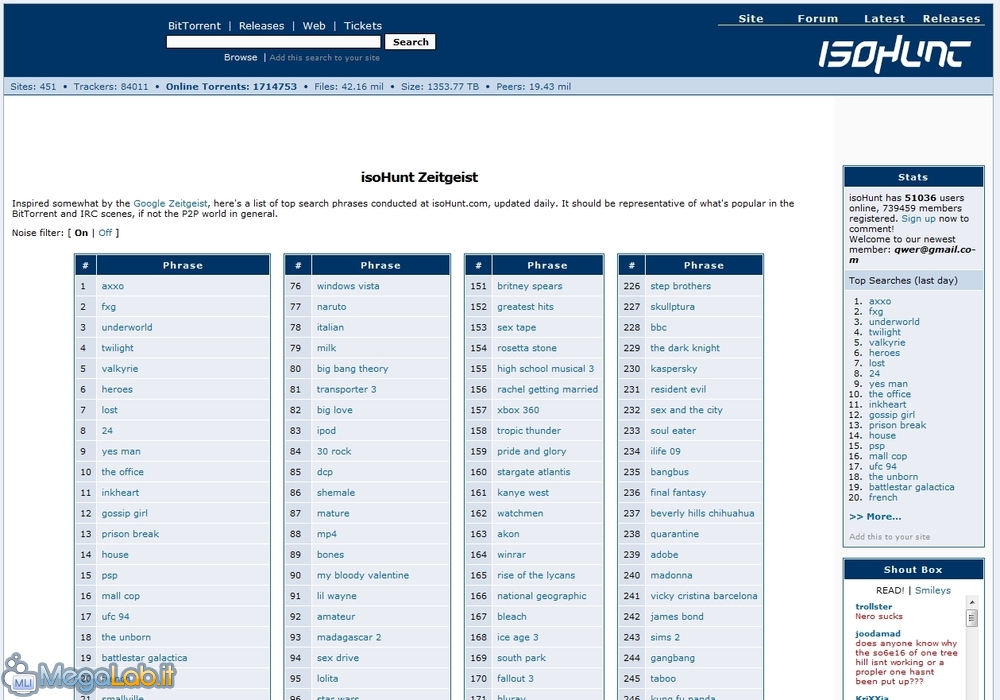Open phrase 'rosetta stone'
The width and height of the screenshot is (1000, 700).
[527, 347]
